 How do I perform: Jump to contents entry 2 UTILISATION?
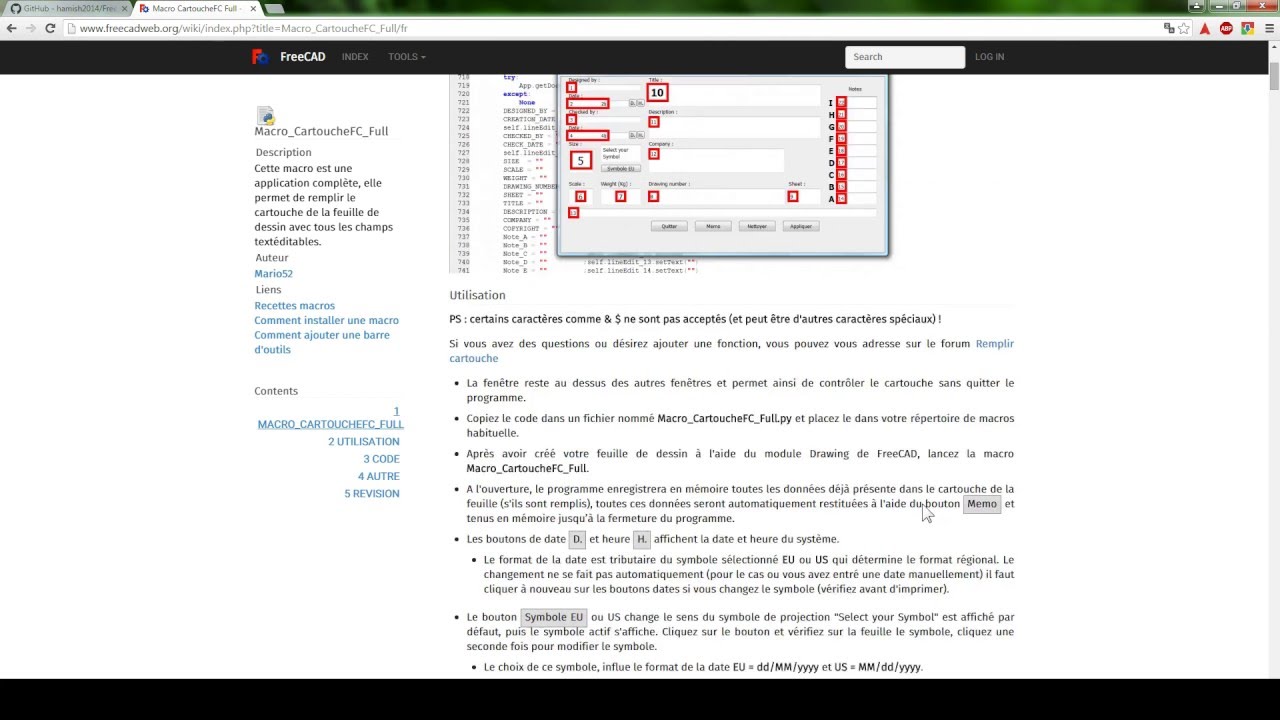(364, 442)
